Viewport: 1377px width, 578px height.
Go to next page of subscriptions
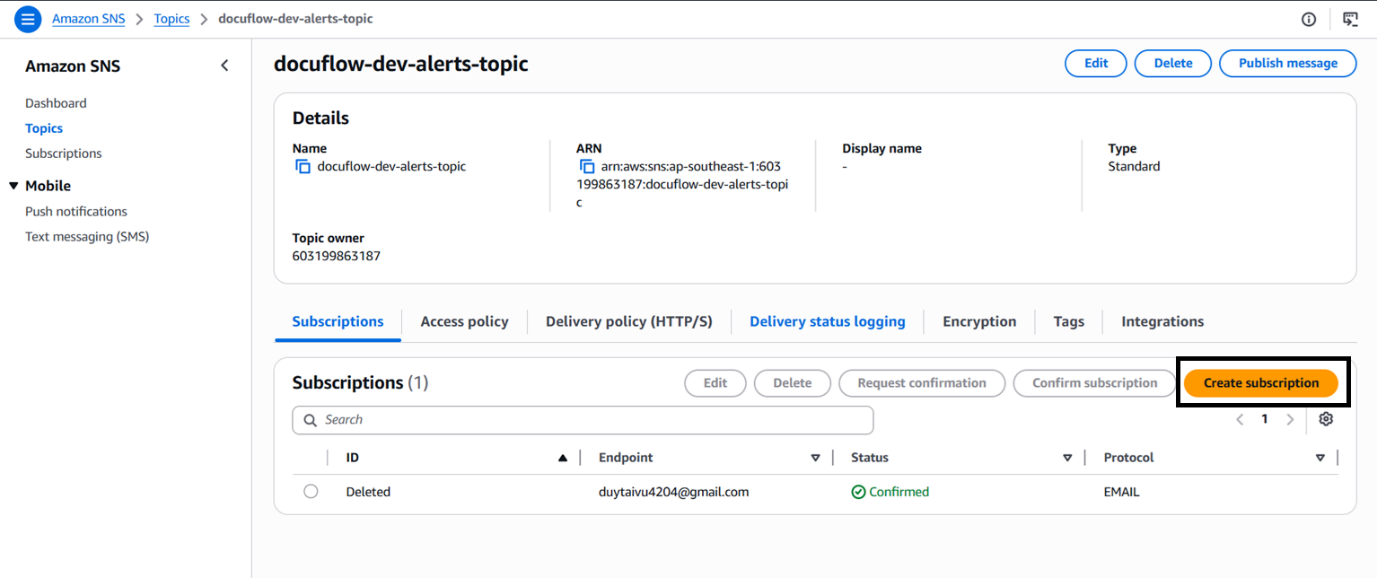1290,420
